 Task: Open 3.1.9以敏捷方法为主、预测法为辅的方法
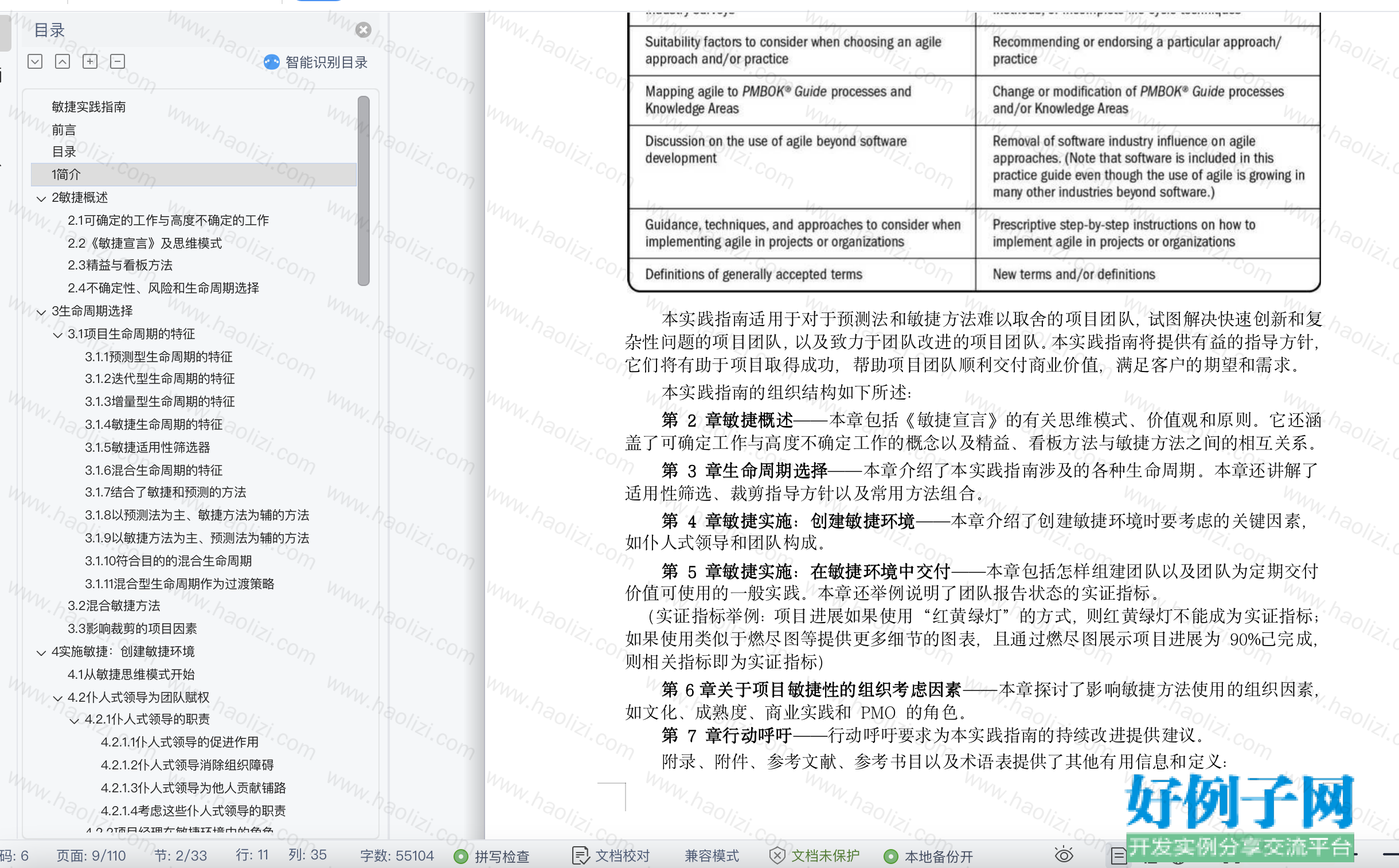pos(197,538)
